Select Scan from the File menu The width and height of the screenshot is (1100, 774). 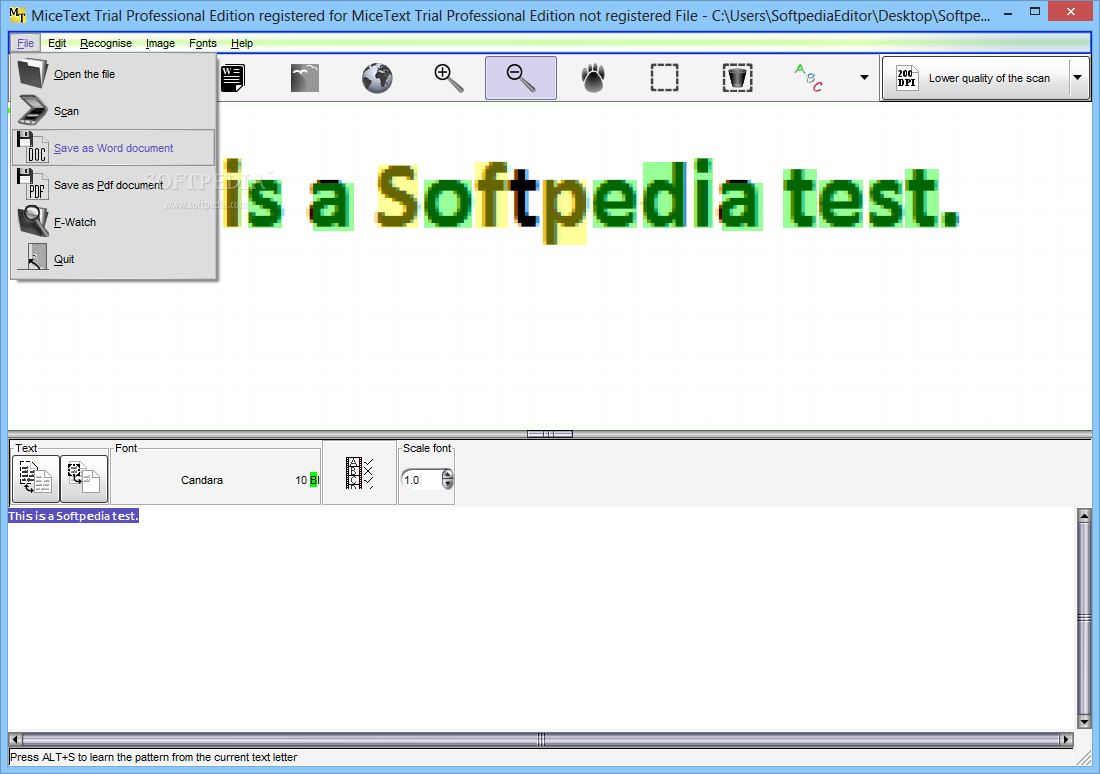[114, 111]
